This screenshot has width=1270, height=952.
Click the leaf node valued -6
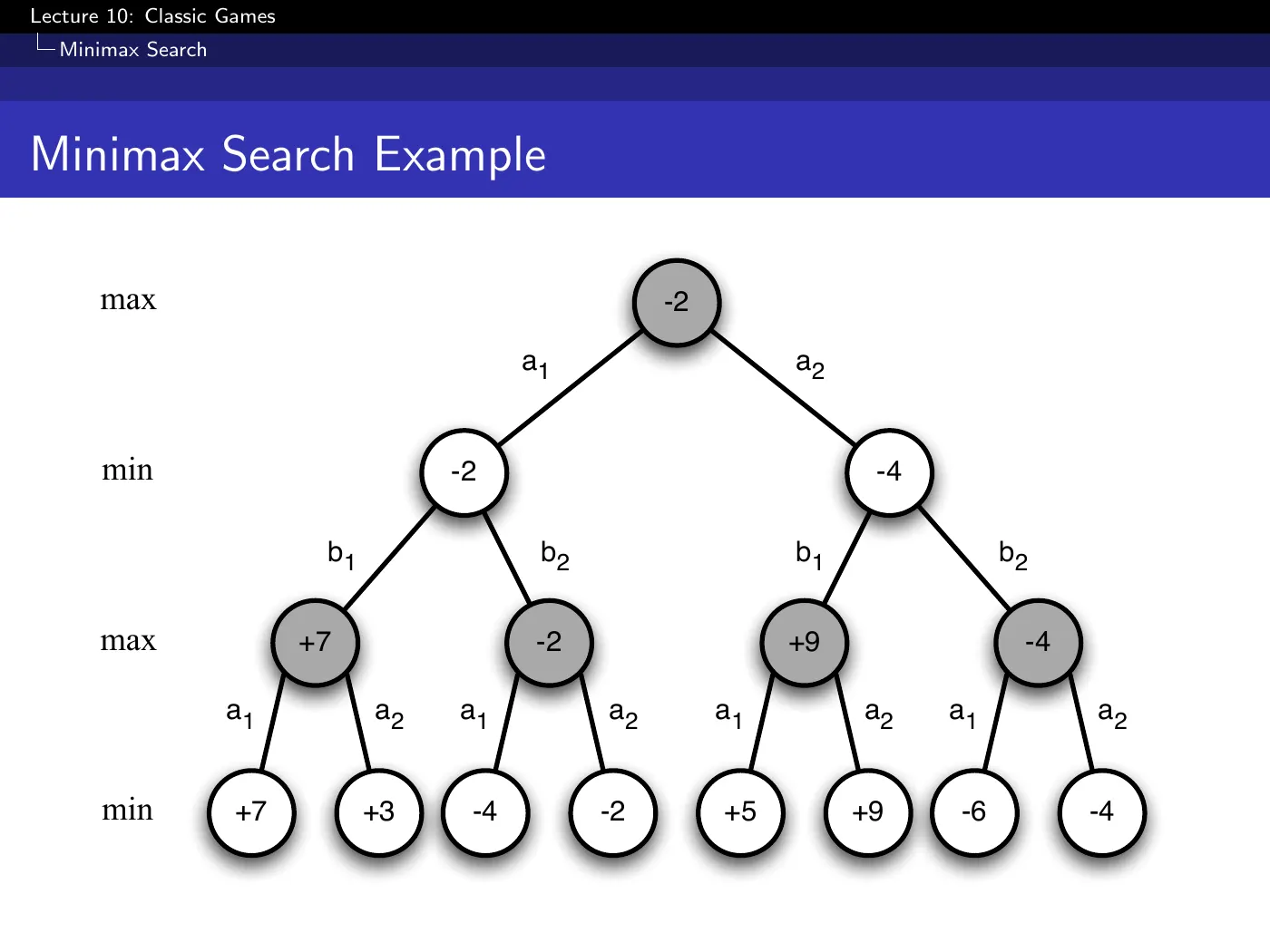coord(974,811)
